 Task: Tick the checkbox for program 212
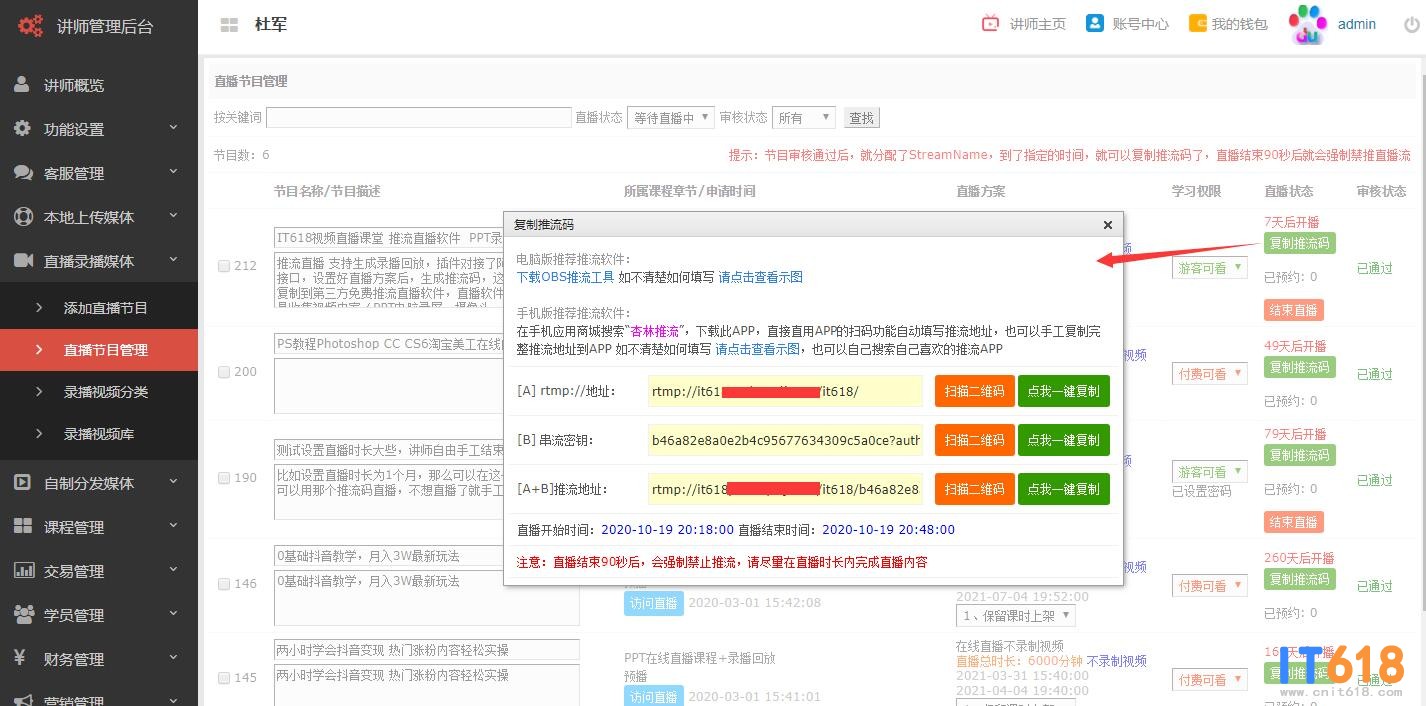coord(224,266)
